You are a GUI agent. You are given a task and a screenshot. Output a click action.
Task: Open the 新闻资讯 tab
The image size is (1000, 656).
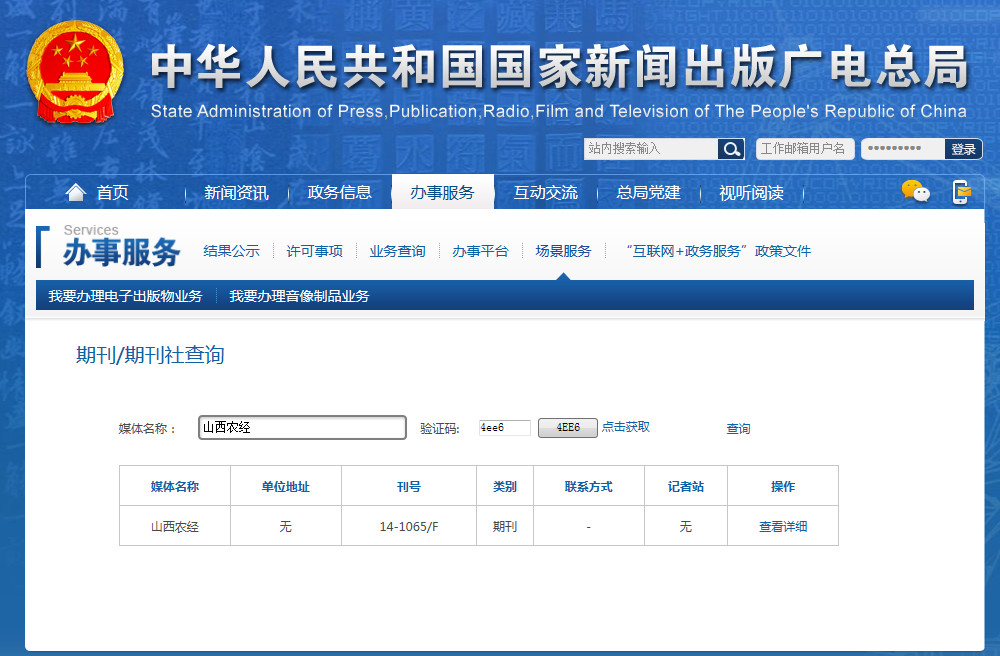(236, 193)
